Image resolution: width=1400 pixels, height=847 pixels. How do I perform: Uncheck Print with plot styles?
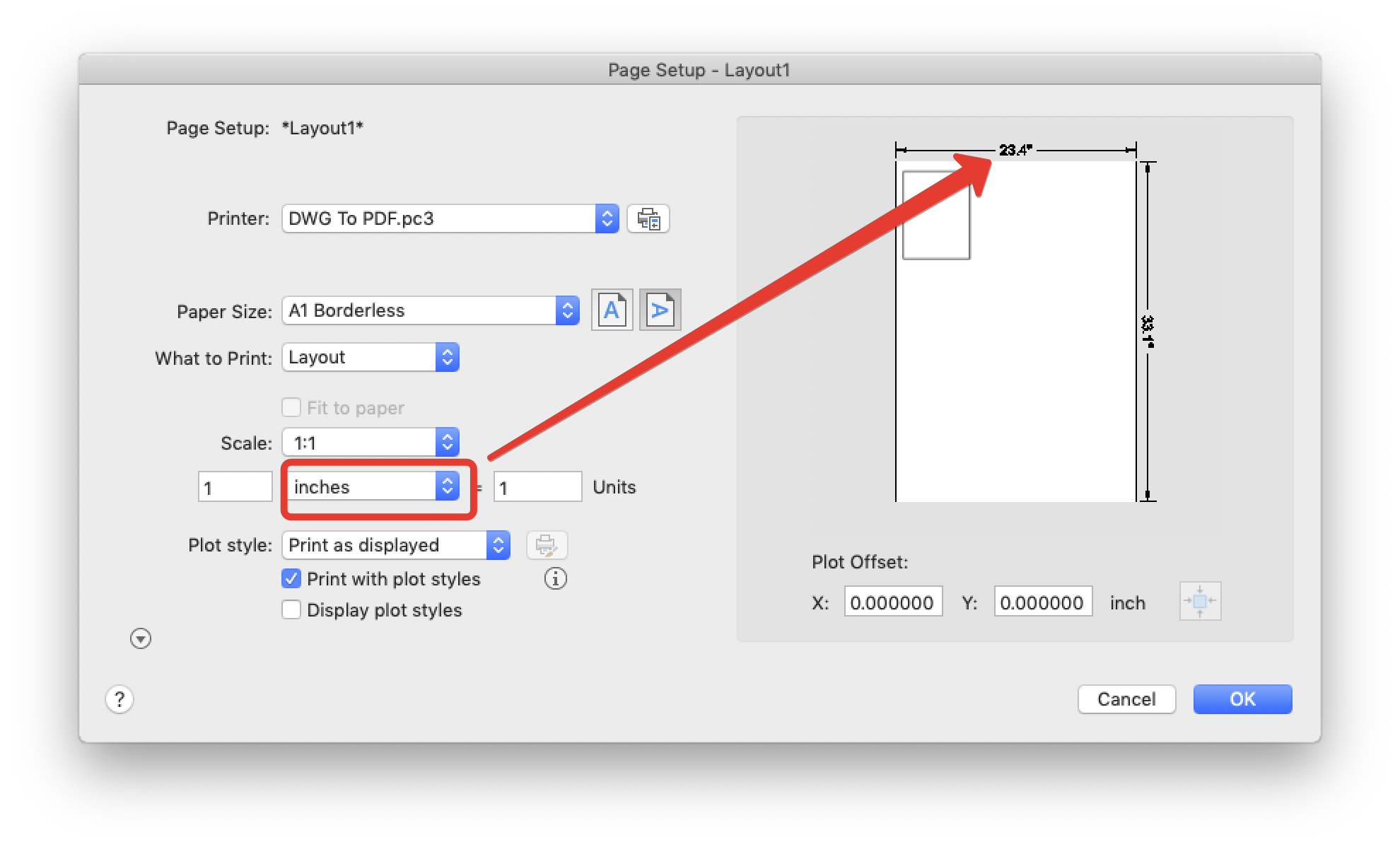click(x=291, y=579)
